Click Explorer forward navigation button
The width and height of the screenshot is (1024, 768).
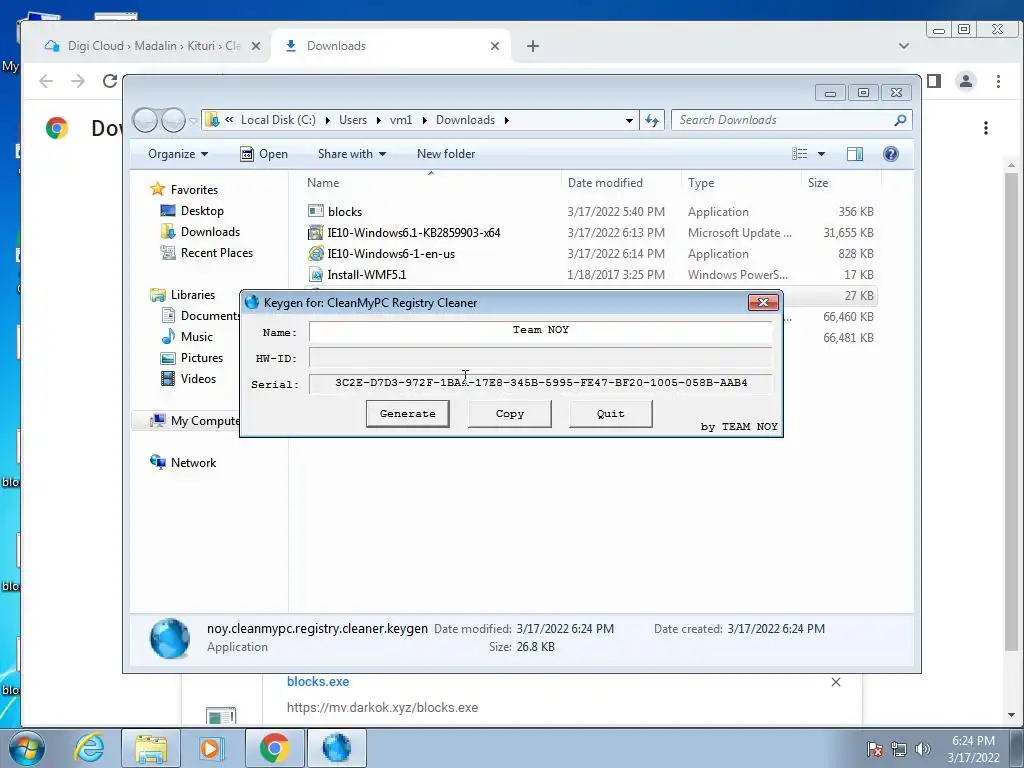tap(173, 120)
